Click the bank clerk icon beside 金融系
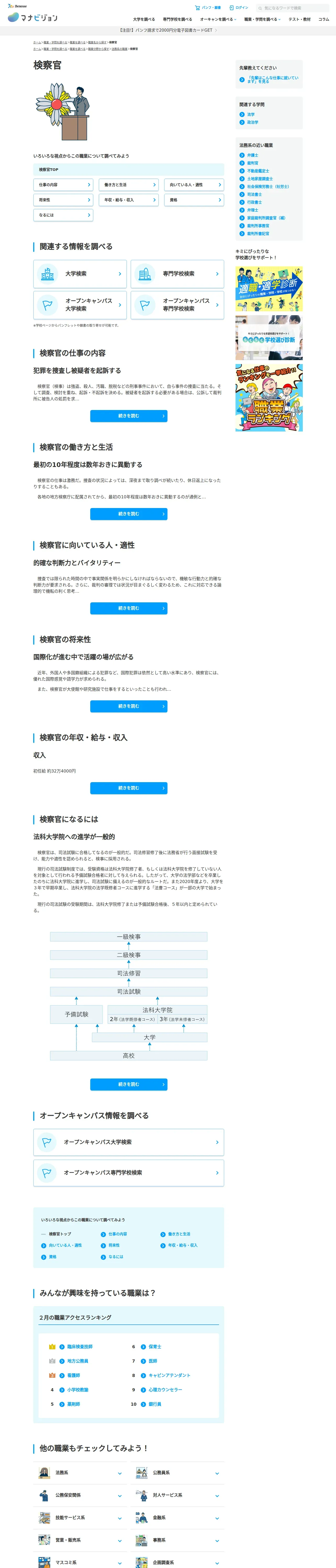The image size is (336, 1568). (x=142, y=1518)
